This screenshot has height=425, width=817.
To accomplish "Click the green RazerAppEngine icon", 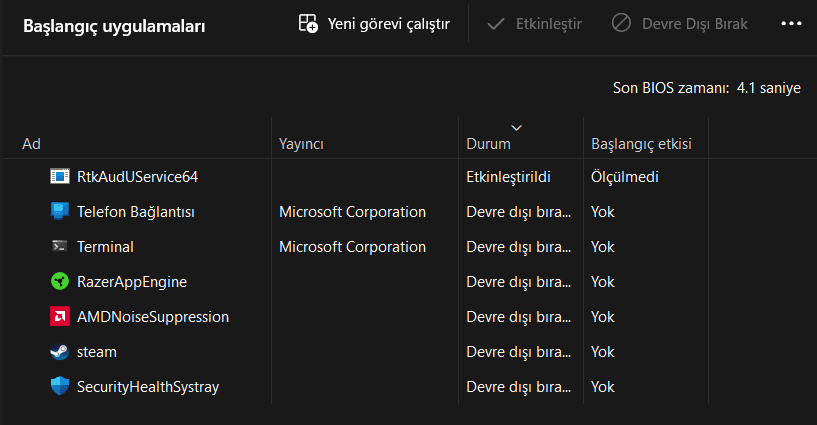I will click(60, 282).
